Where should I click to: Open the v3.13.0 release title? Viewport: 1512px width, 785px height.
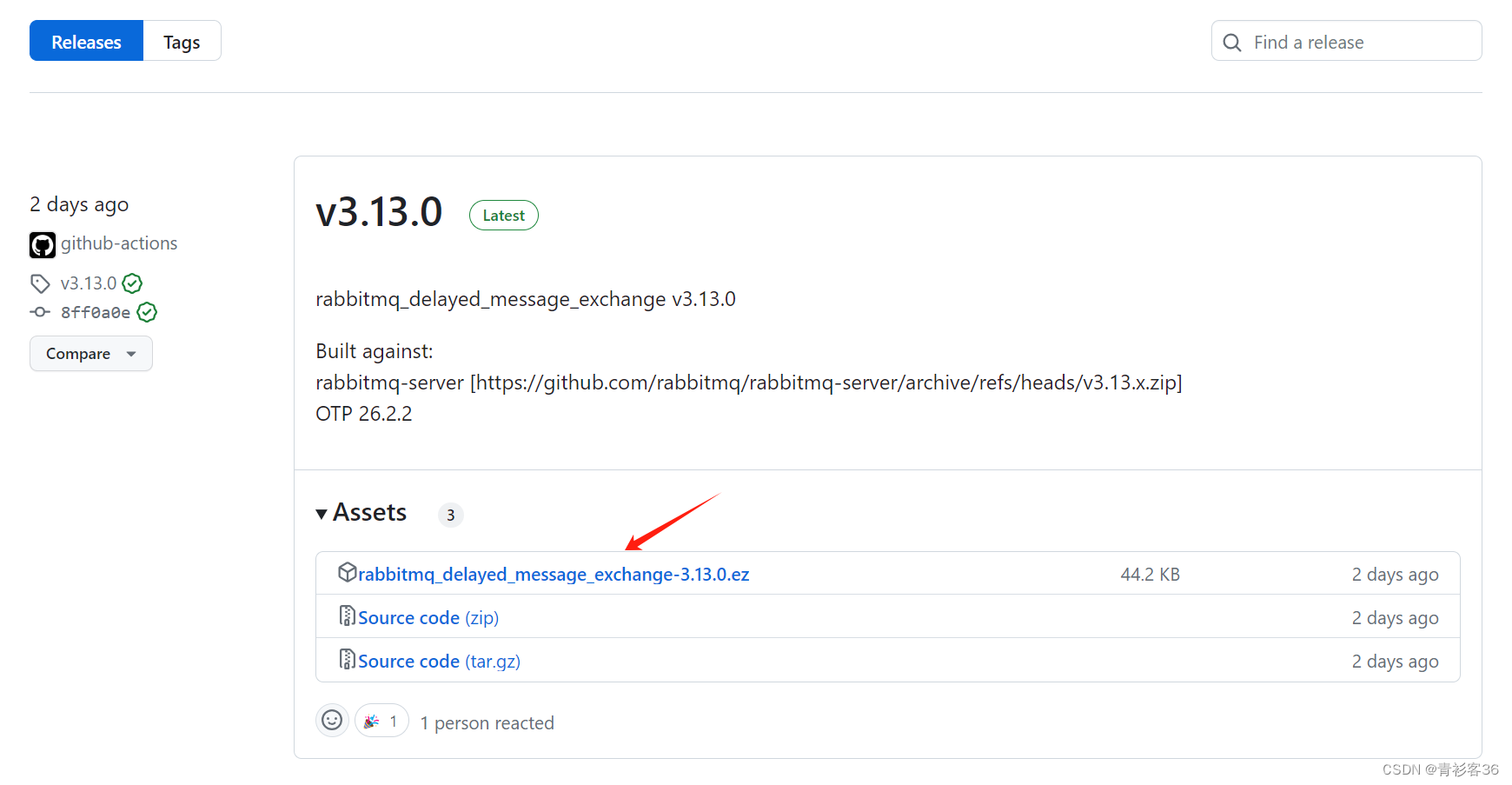click(x=379, y=212)
